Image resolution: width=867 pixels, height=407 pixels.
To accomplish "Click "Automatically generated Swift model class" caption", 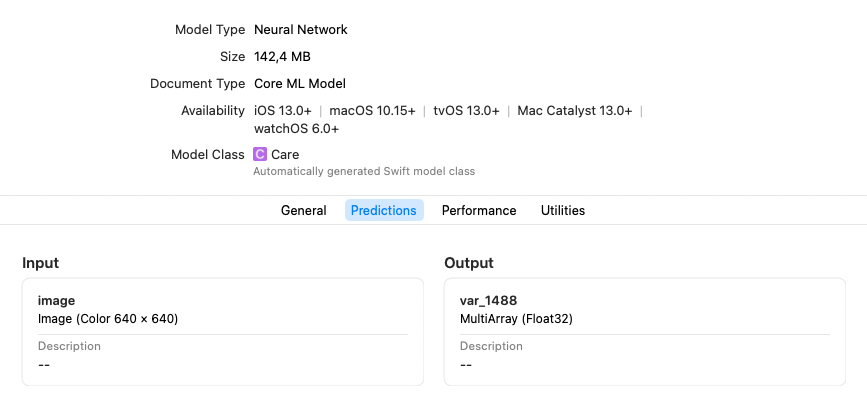I will click(x=364, y=172).
